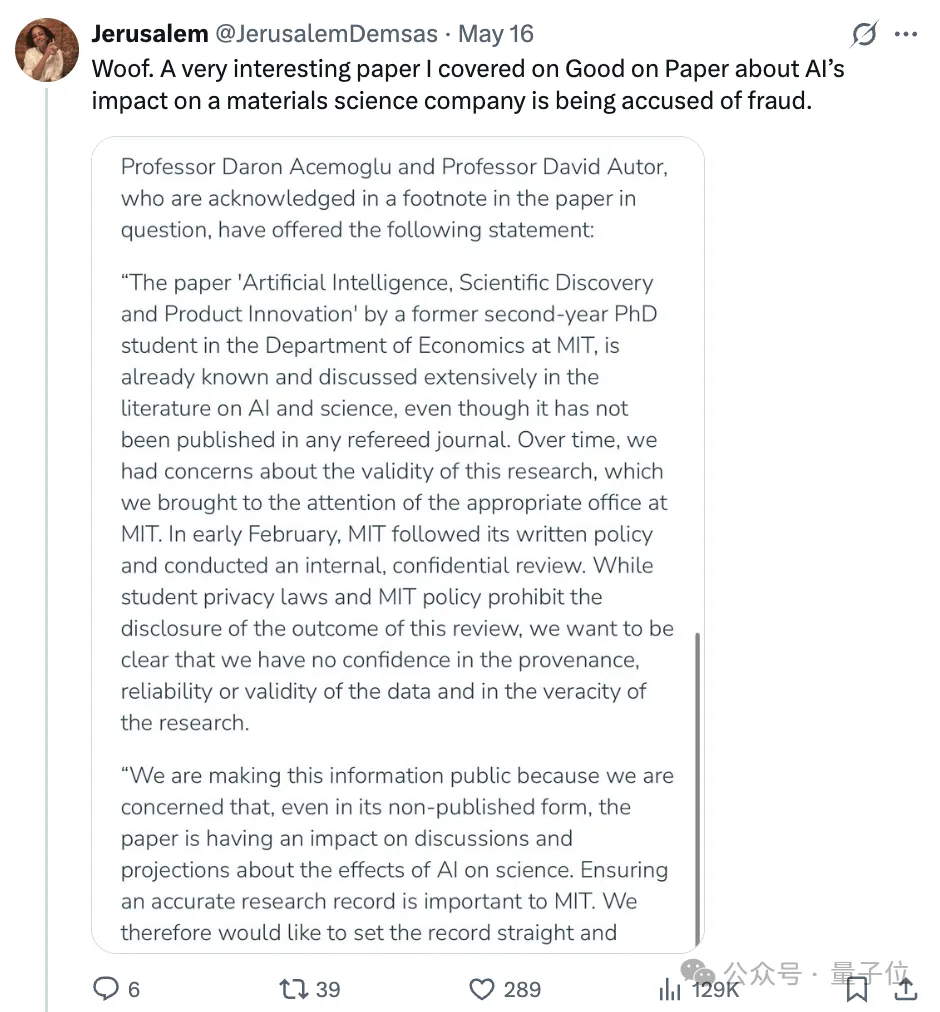Screen dimensions: 940x1012
Task: Click the 39 reposts count
Action: [x=328, y=989]
